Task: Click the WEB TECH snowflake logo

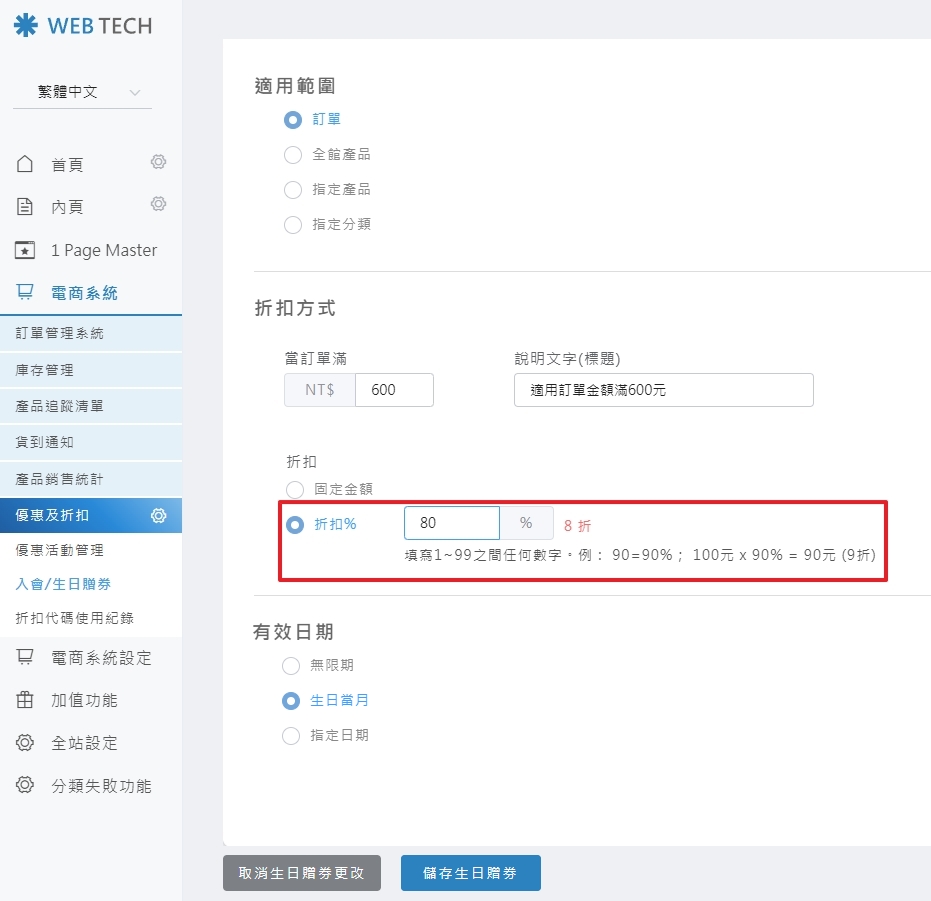Action: 25,26
